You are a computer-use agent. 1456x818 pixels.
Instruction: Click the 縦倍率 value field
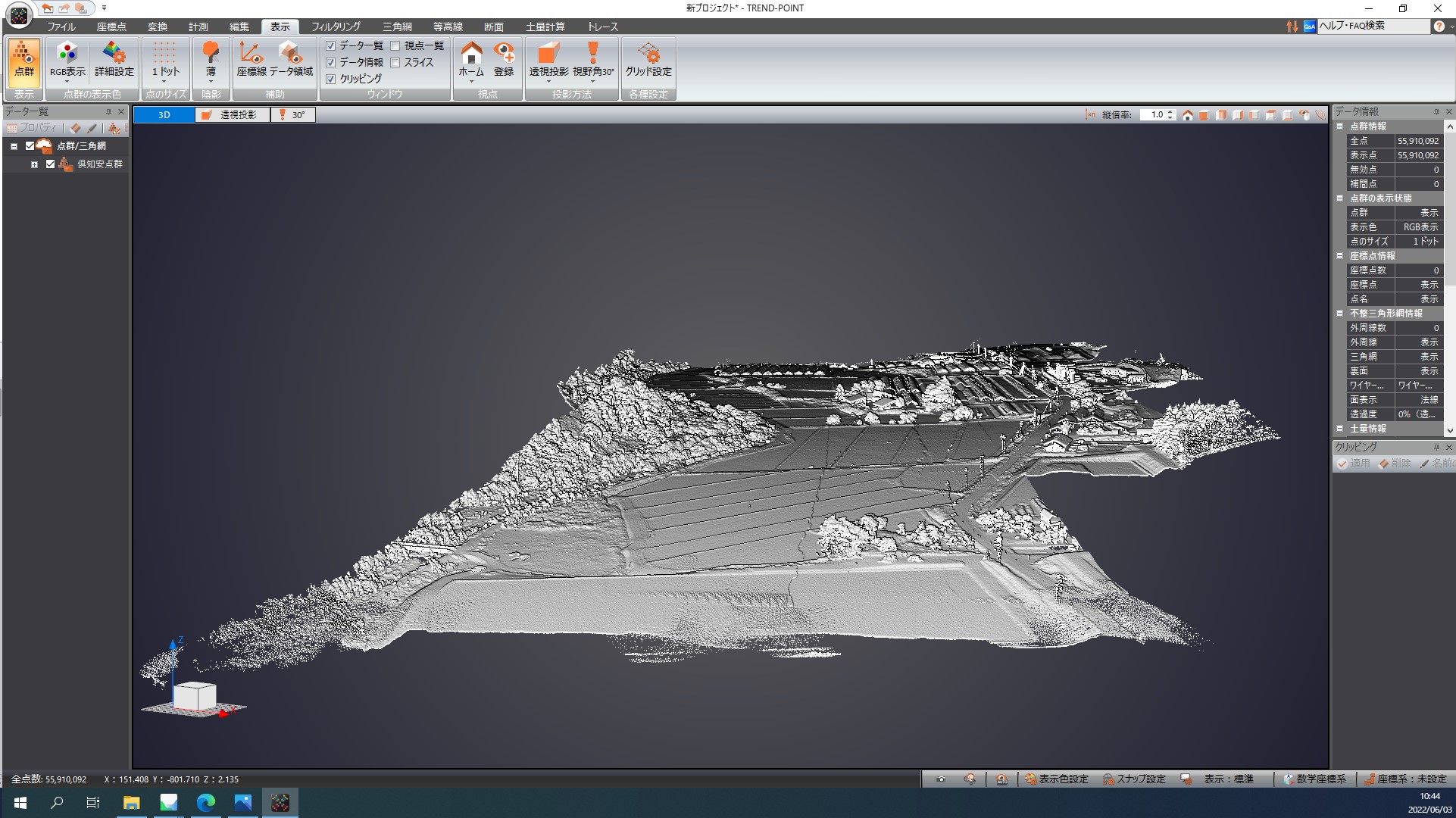1153,115
